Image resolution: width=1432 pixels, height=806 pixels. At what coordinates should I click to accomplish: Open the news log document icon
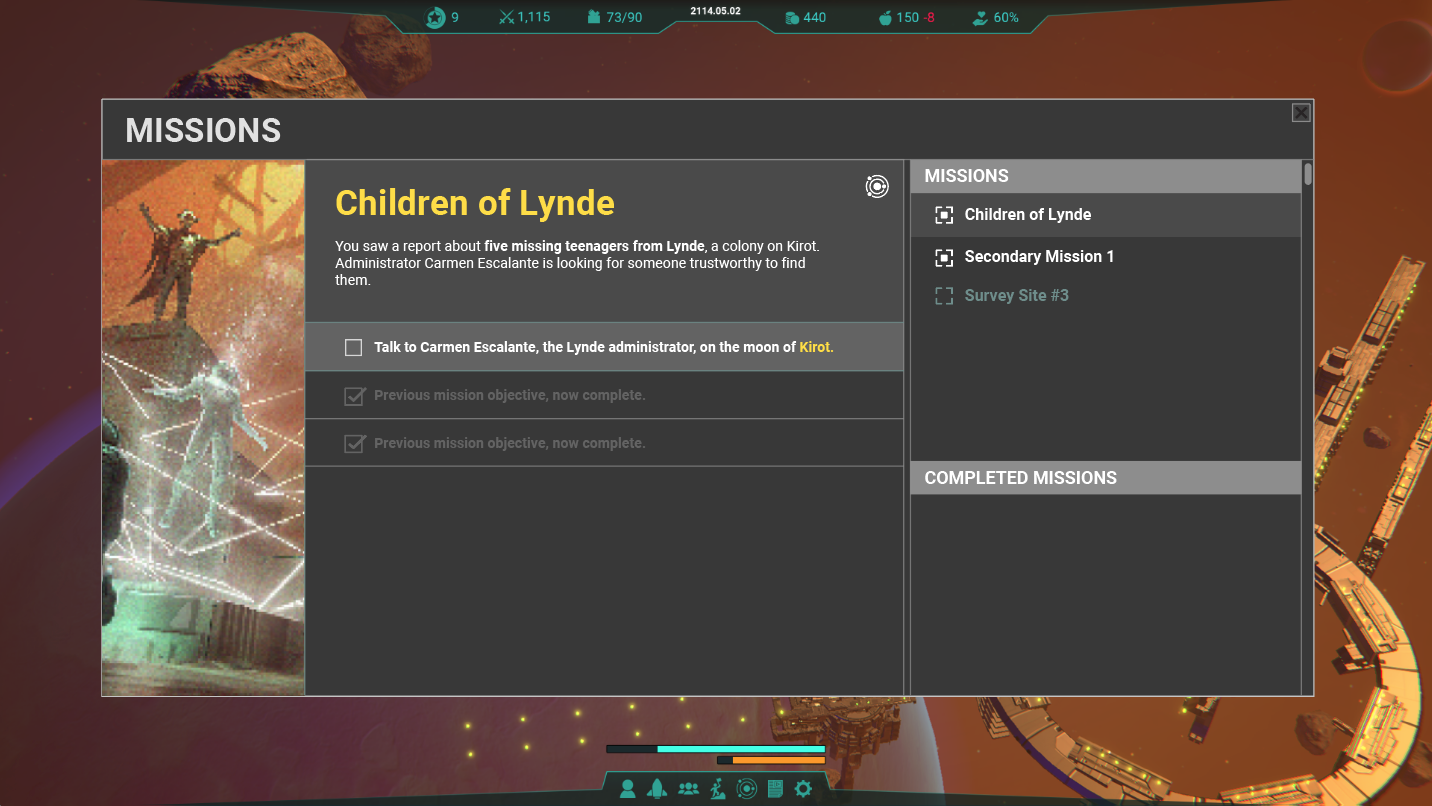point(774,789)
